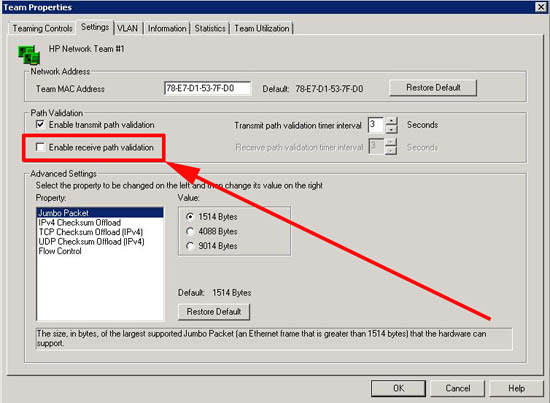Click the OK button

point(398,388)
